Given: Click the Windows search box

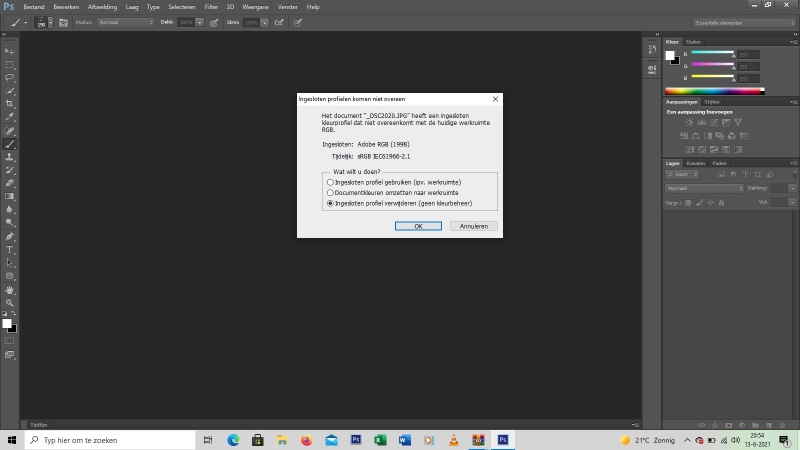Looking at the screenshot, I should tap(110, 440).
